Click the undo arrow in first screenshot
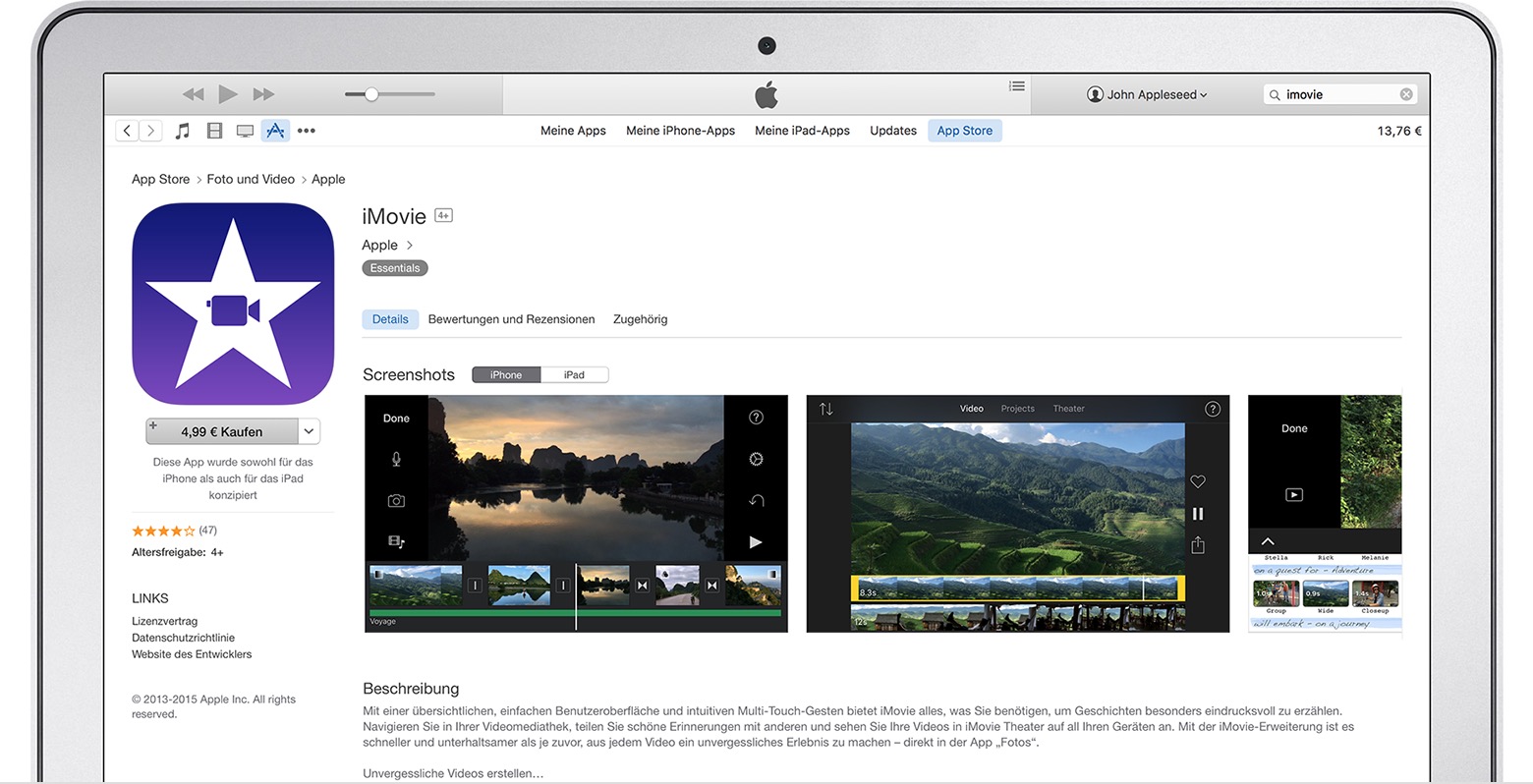 point(756,500)
